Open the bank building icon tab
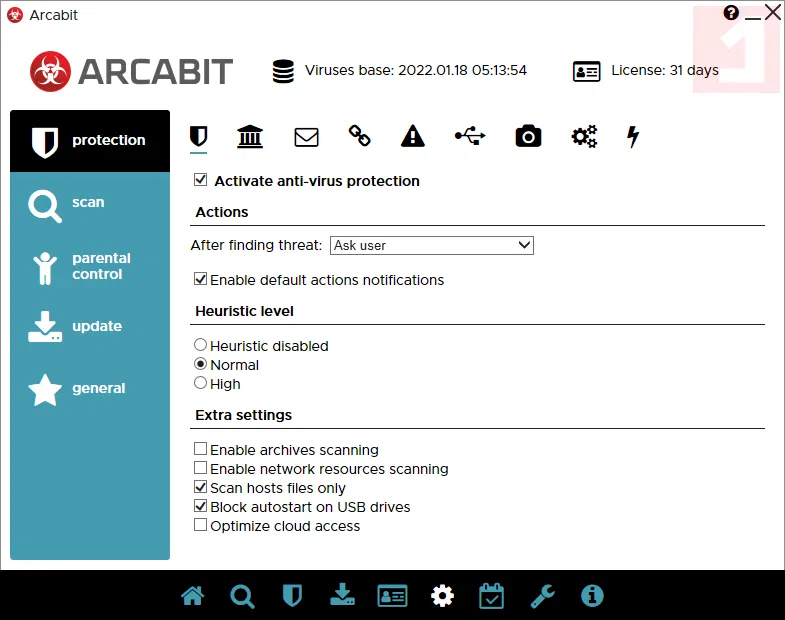 [250, 136]
